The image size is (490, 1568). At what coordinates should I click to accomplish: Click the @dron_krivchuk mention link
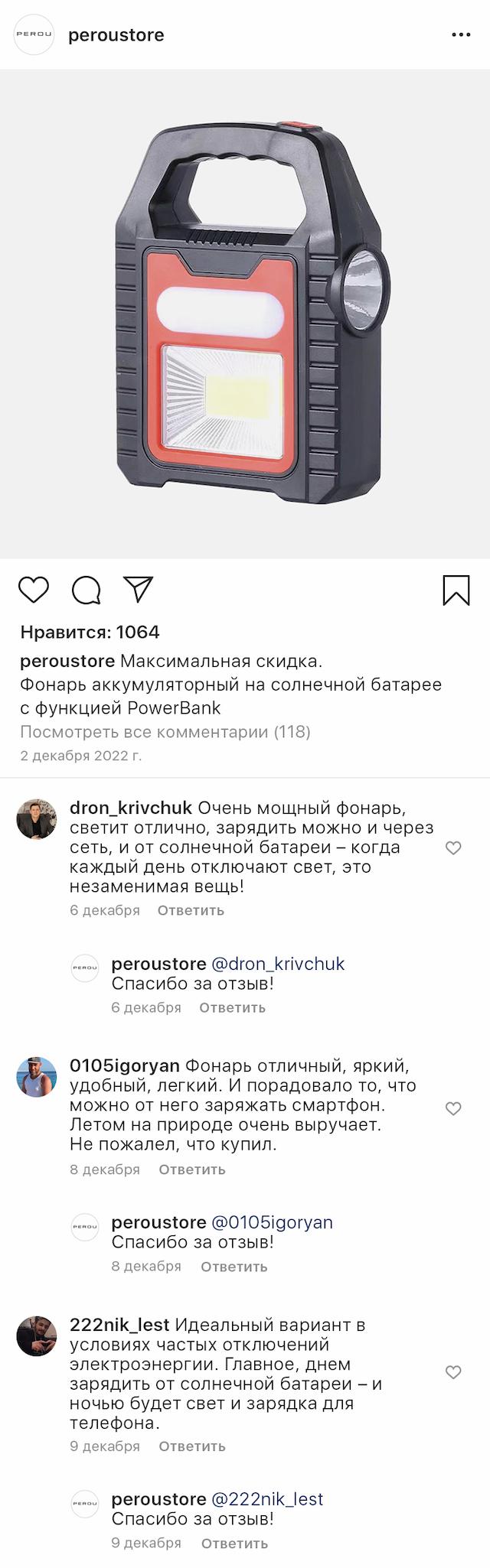pos(278,964)
